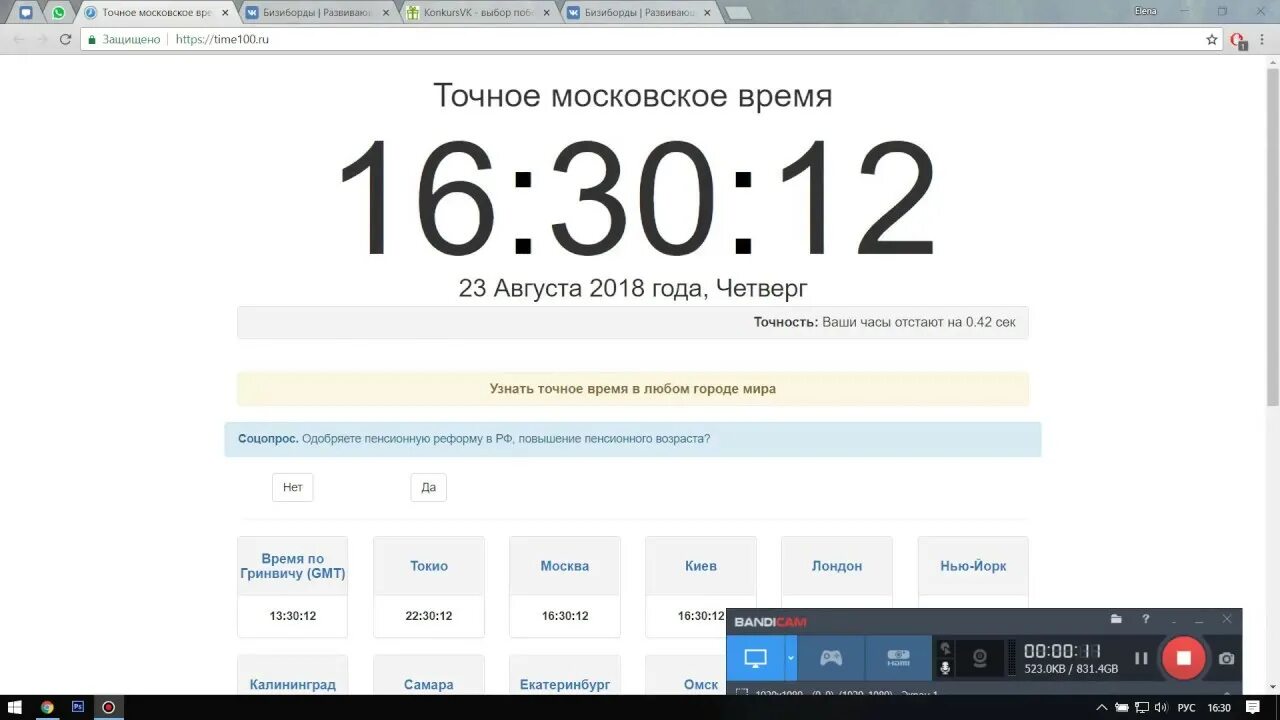
Task: Click the 13:30:12 GMT time value
Action: point(292,616)
